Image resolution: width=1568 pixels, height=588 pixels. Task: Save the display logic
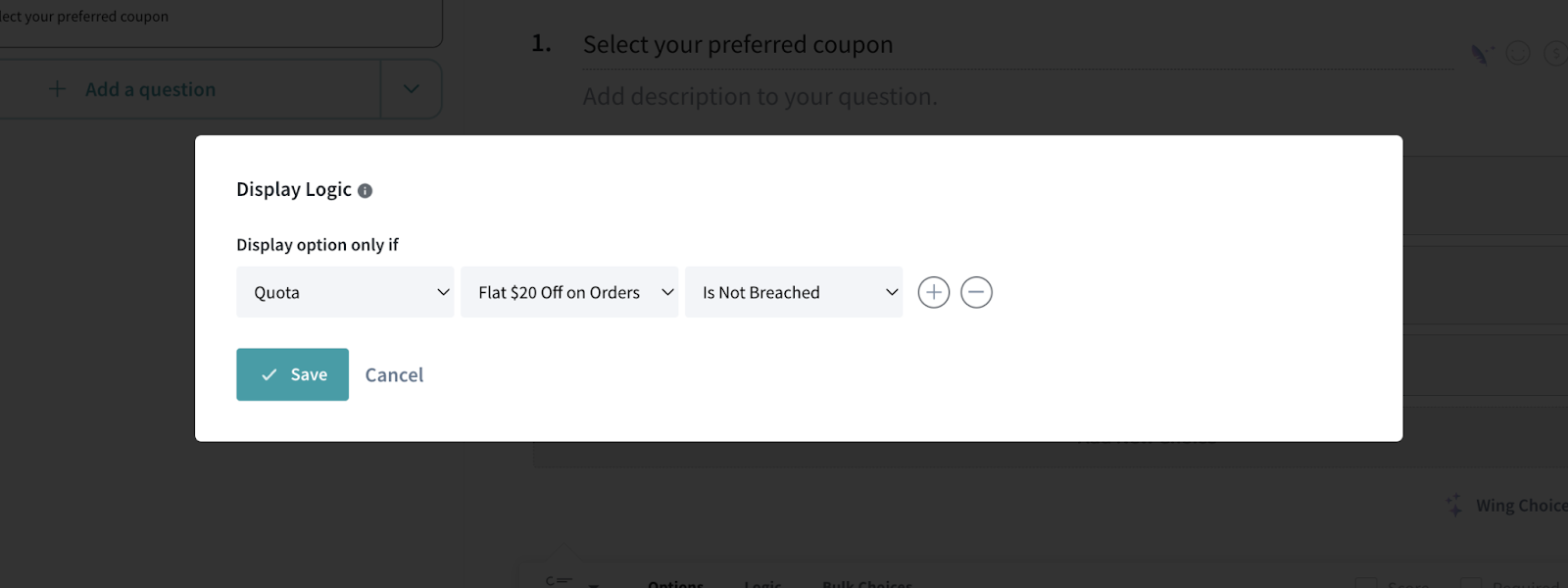coord(292,374)
